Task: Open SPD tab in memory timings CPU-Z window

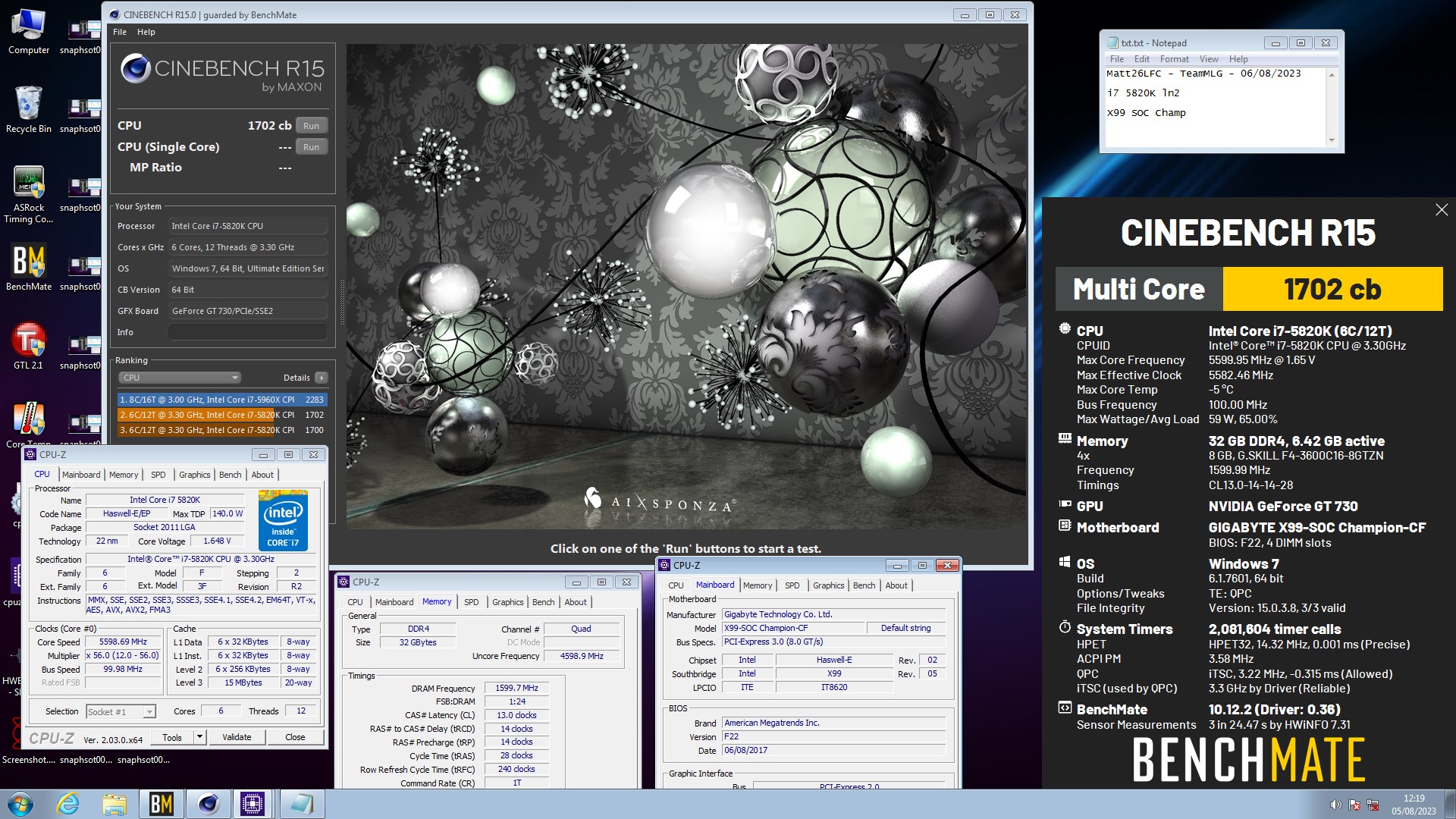Action: click(x=471, y=602)
